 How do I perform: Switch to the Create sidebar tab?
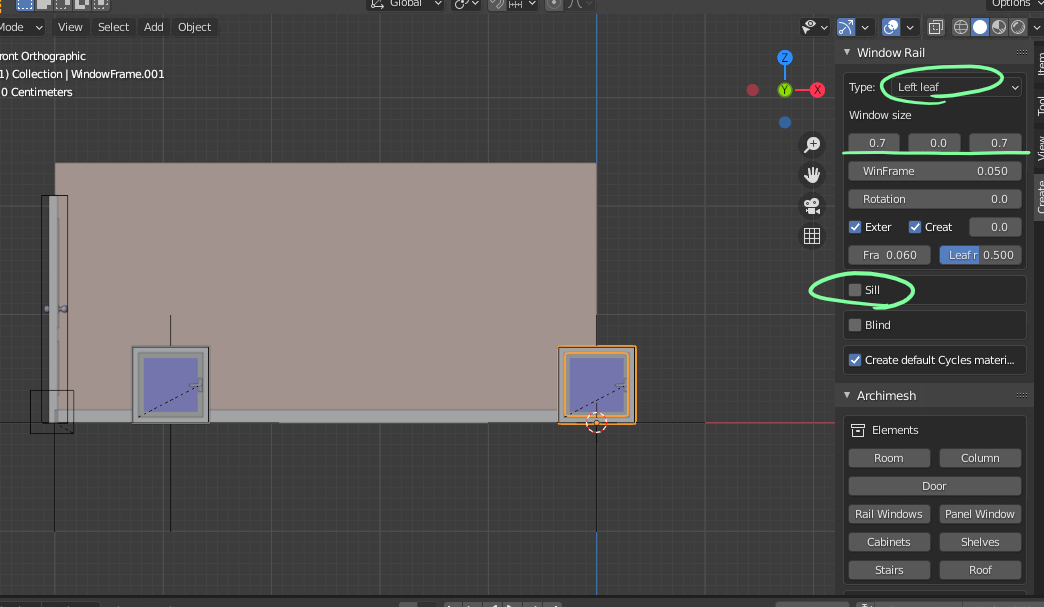1040,196
